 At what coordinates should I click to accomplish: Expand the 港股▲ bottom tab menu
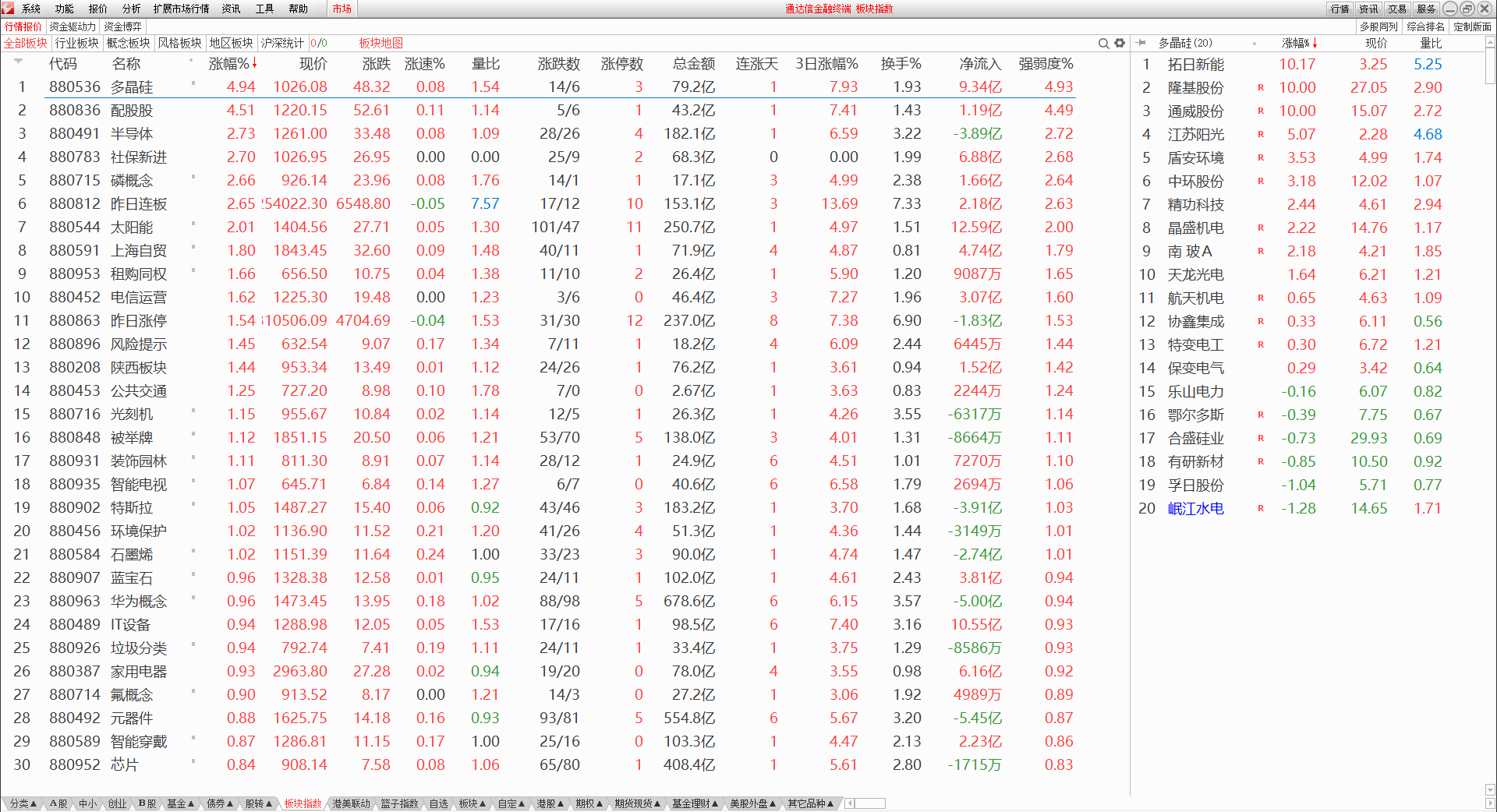tap(550, 803)
